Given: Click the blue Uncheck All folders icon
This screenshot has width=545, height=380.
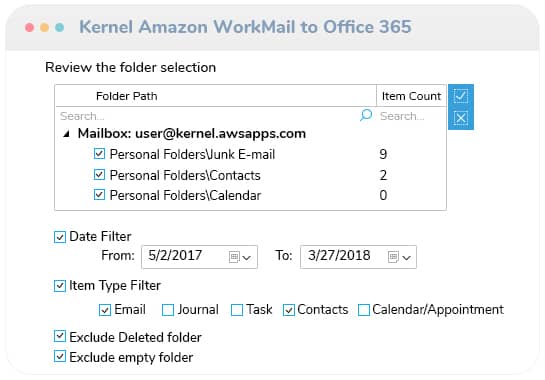Looking at the screenshot, I should [x=461, y=118].
